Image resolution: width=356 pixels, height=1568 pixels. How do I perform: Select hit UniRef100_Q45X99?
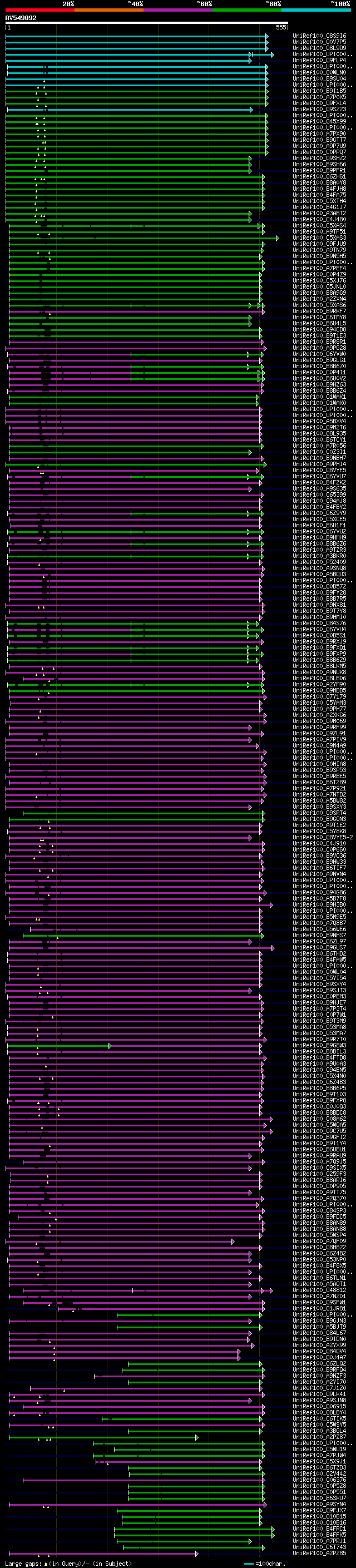(x=319, y=122)
